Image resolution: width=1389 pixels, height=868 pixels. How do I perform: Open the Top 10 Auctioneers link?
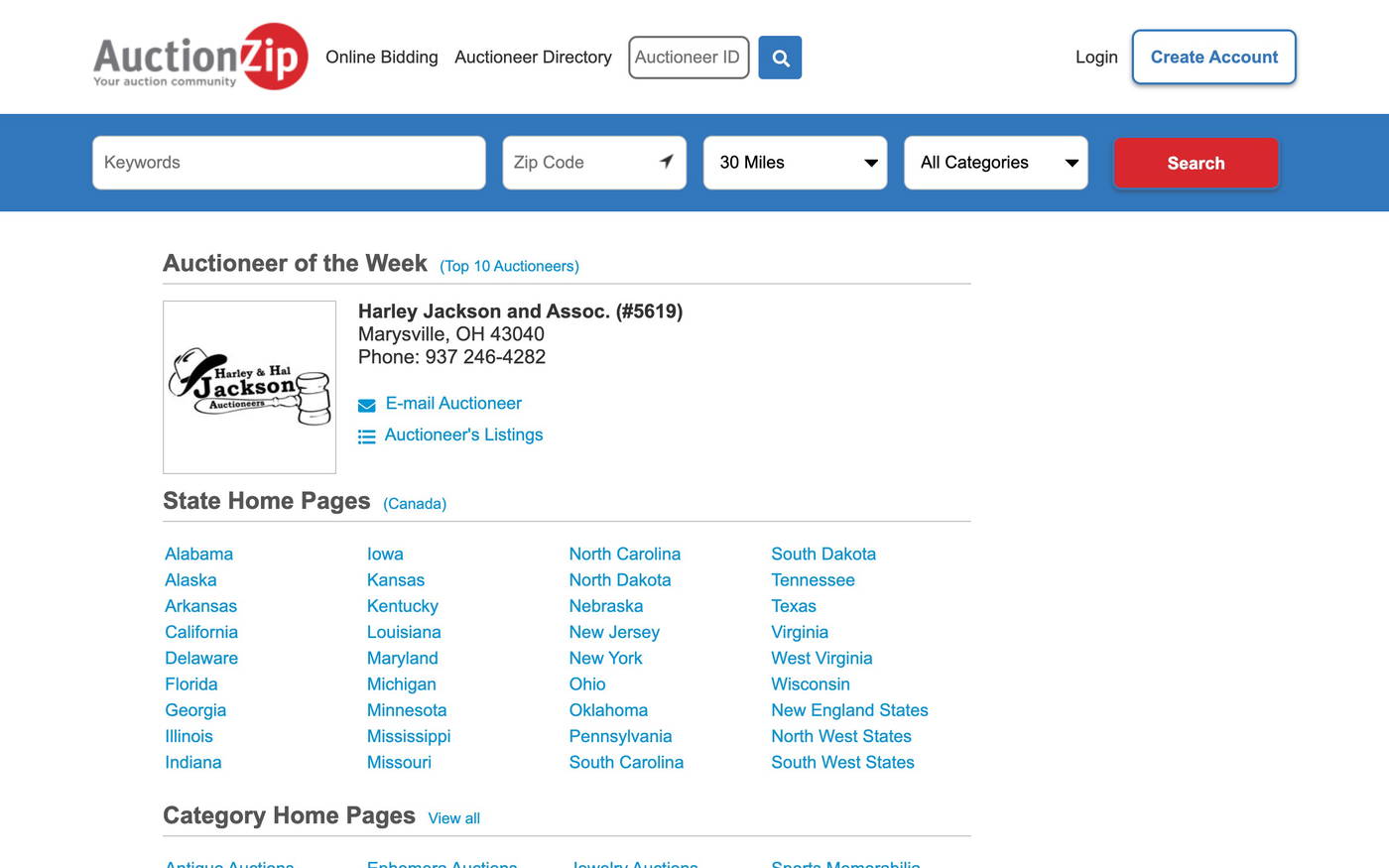click(509, 266)
